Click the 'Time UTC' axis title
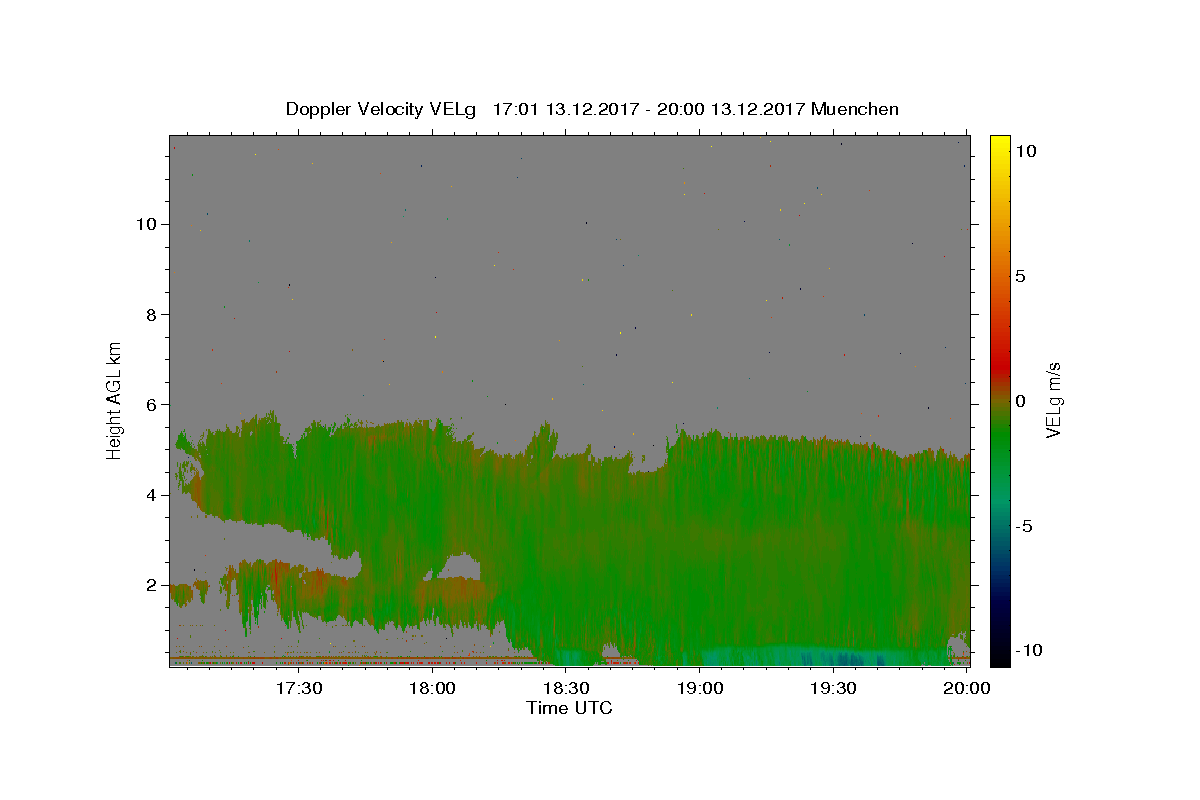 coord(569,708)
